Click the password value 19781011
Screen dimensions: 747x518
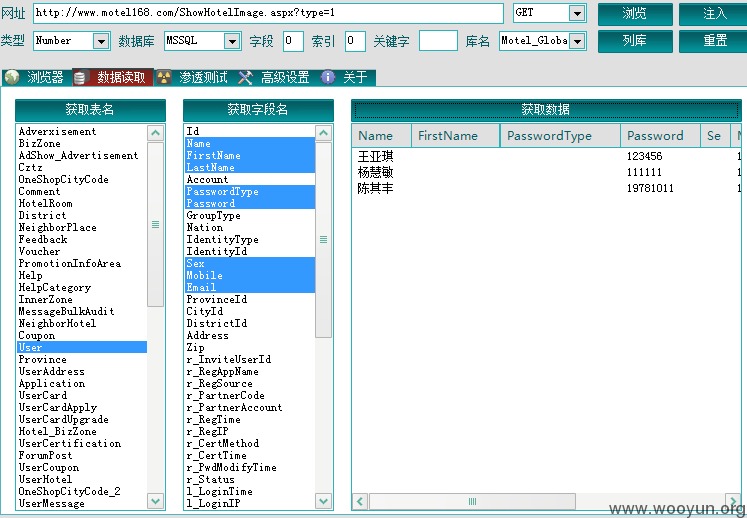650,188
